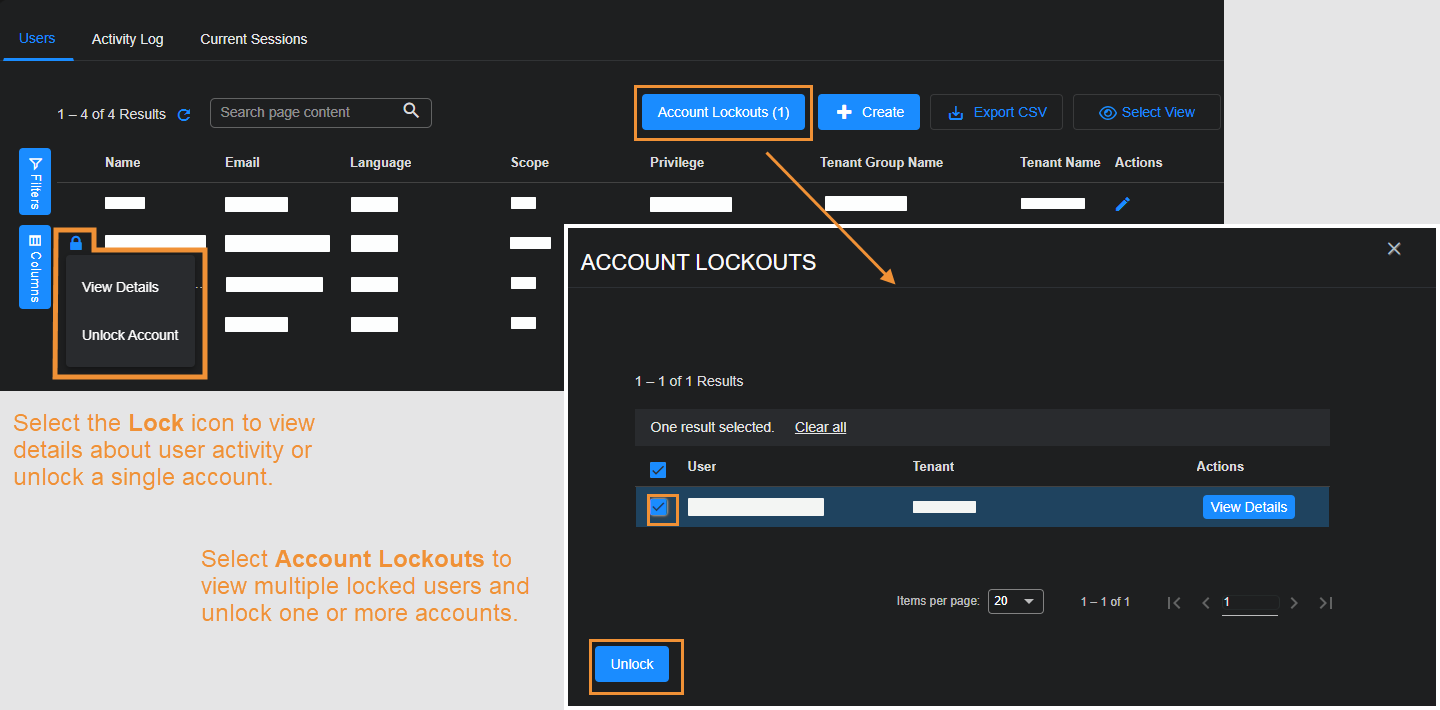Switch to the Activity Log tab

[127, 39]
